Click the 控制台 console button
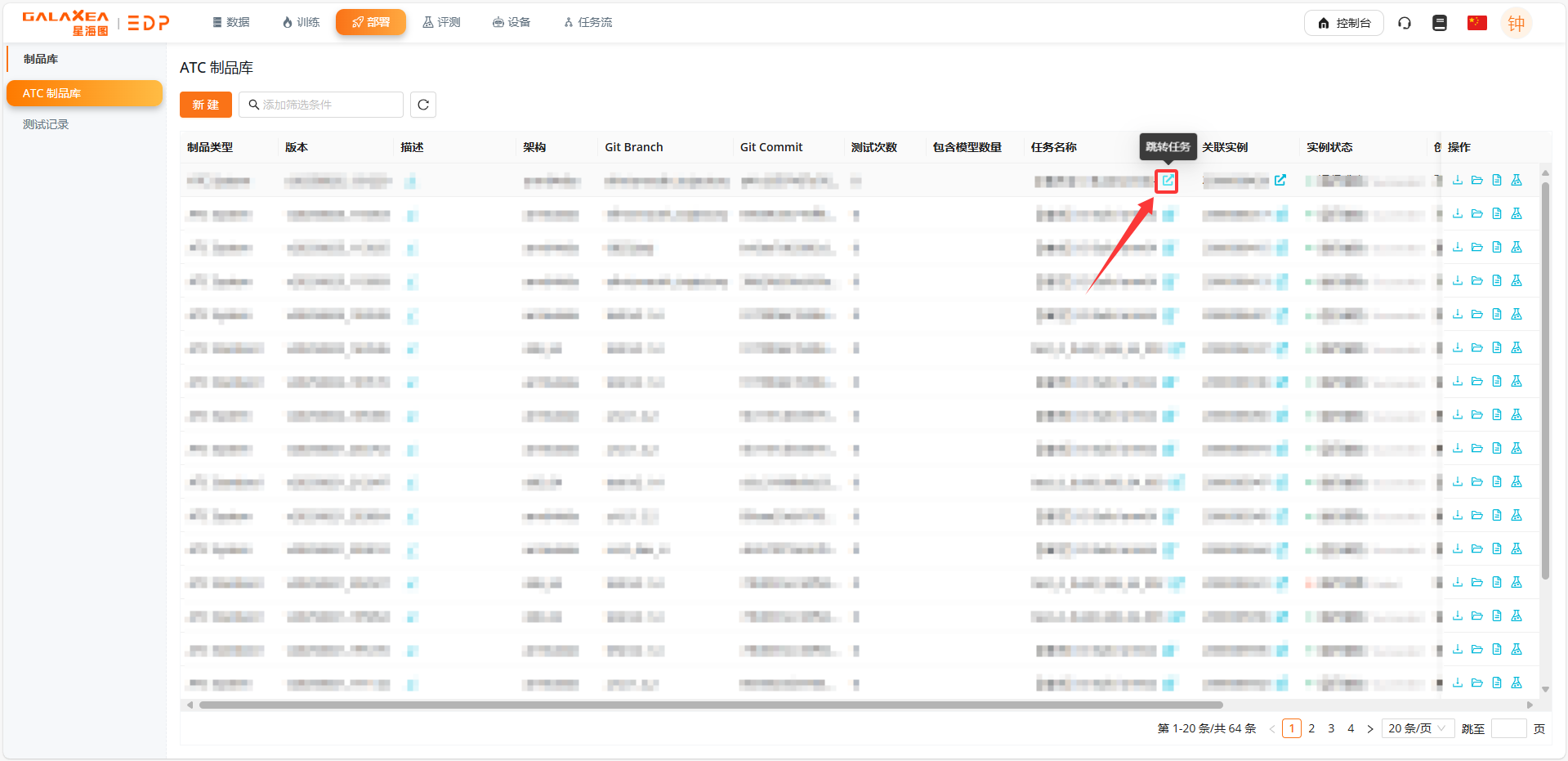1568x761 pixels. click(x=1343, y=23)
